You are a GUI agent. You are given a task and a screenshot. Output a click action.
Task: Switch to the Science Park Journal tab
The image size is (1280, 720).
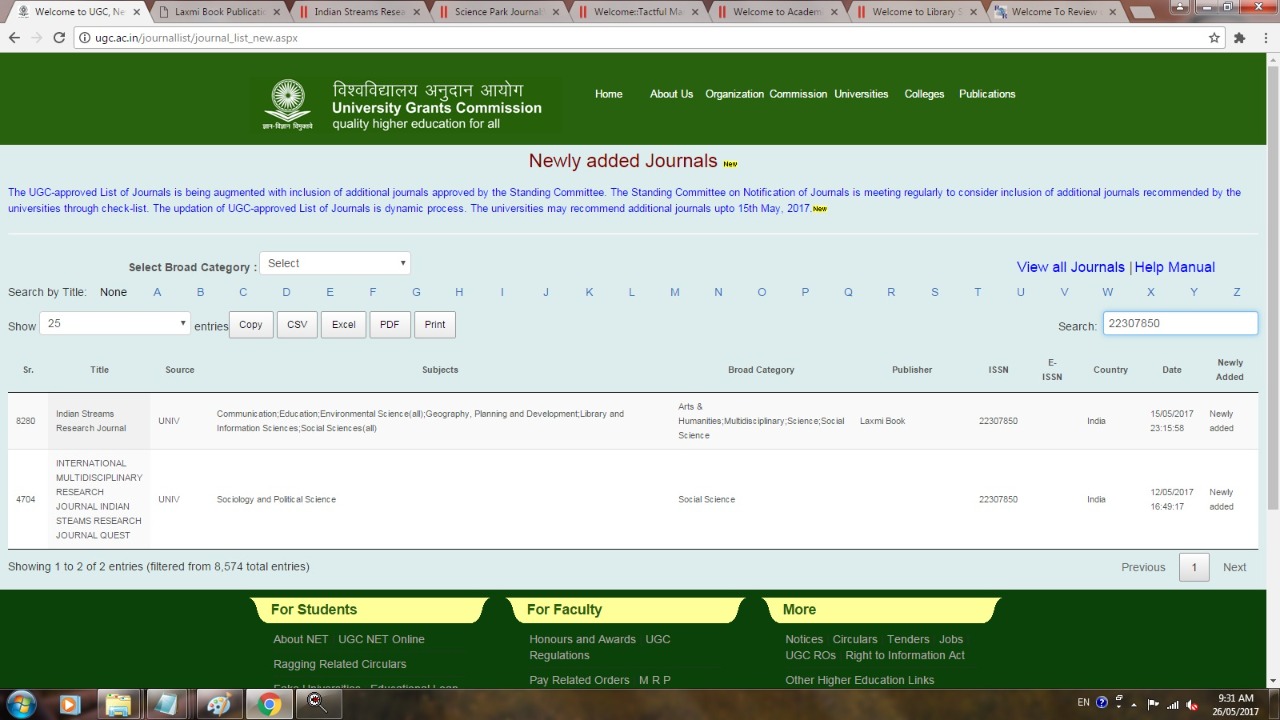pos(498,12)
